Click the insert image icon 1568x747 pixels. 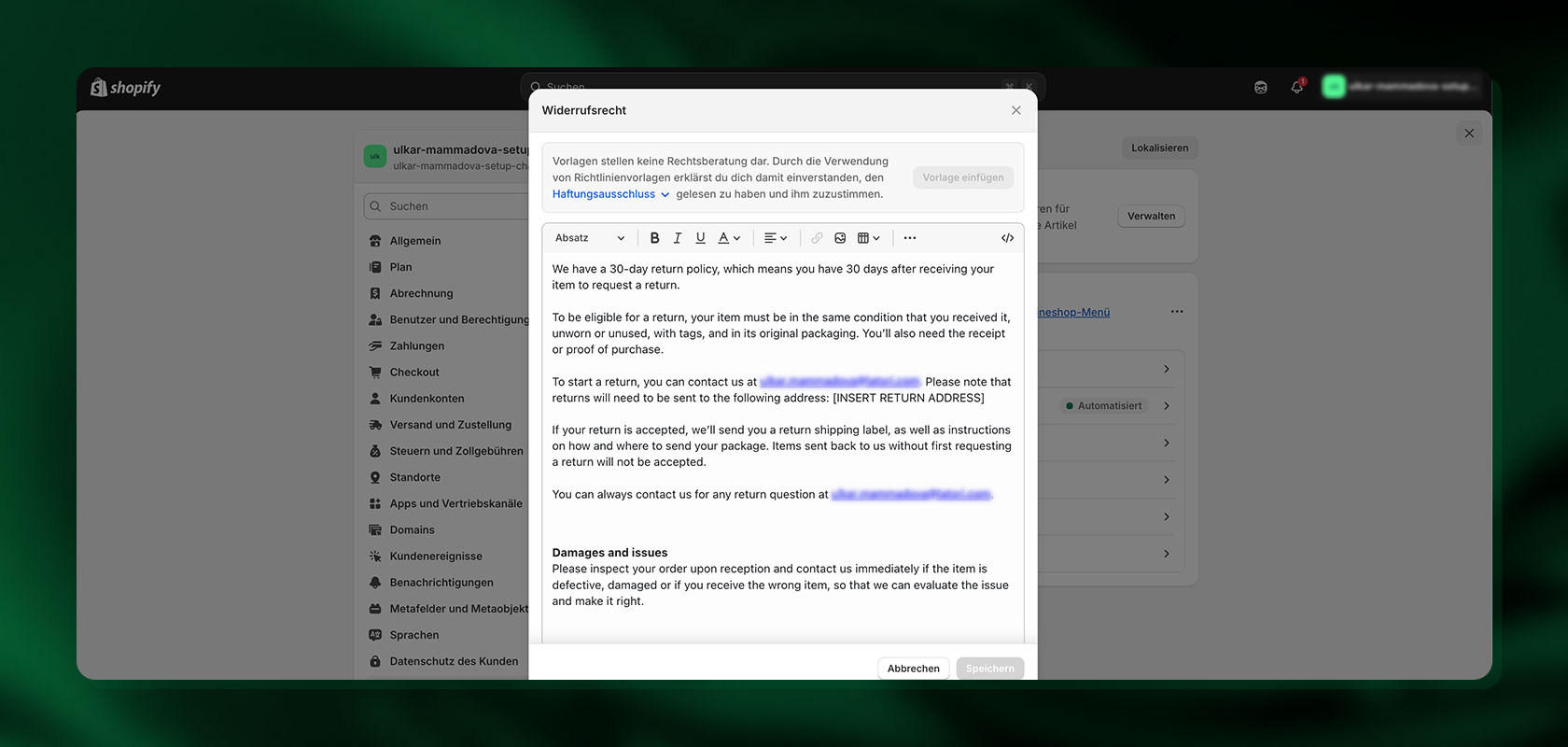click(840, 238)
